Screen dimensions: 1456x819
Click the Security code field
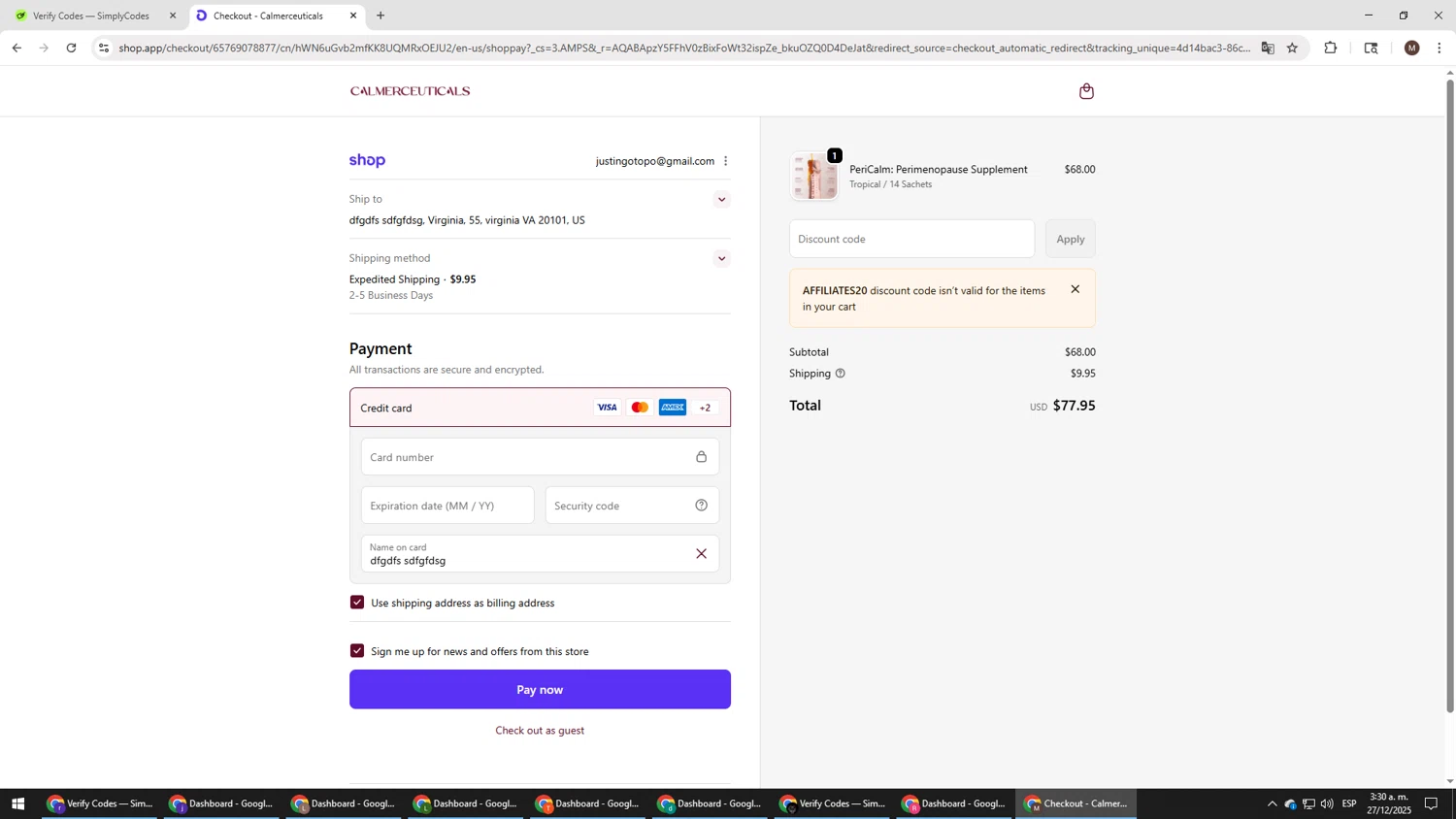click(632, 506)
